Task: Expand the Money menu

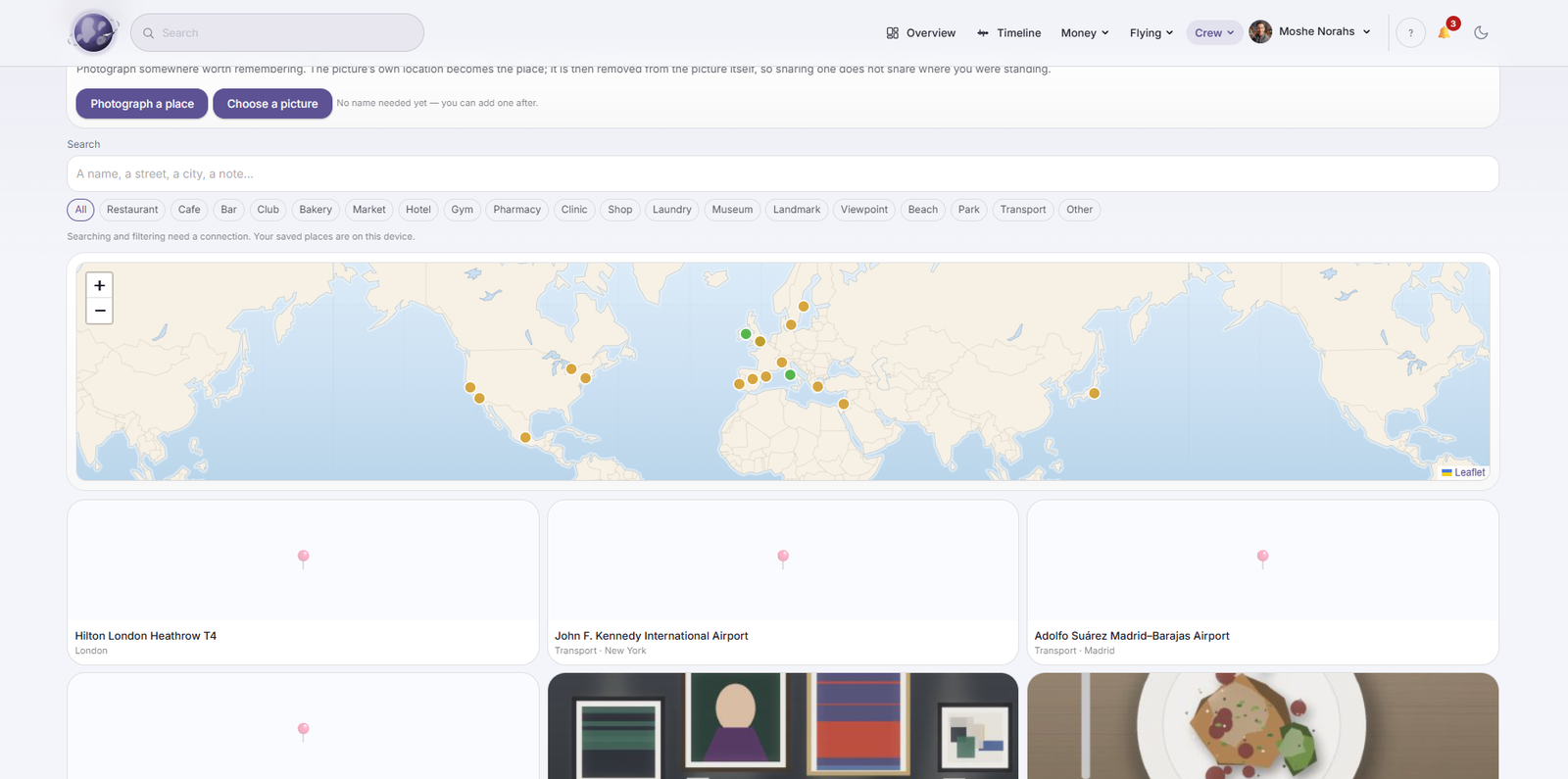Action: pyautogui.click(x=1085, y=33)
